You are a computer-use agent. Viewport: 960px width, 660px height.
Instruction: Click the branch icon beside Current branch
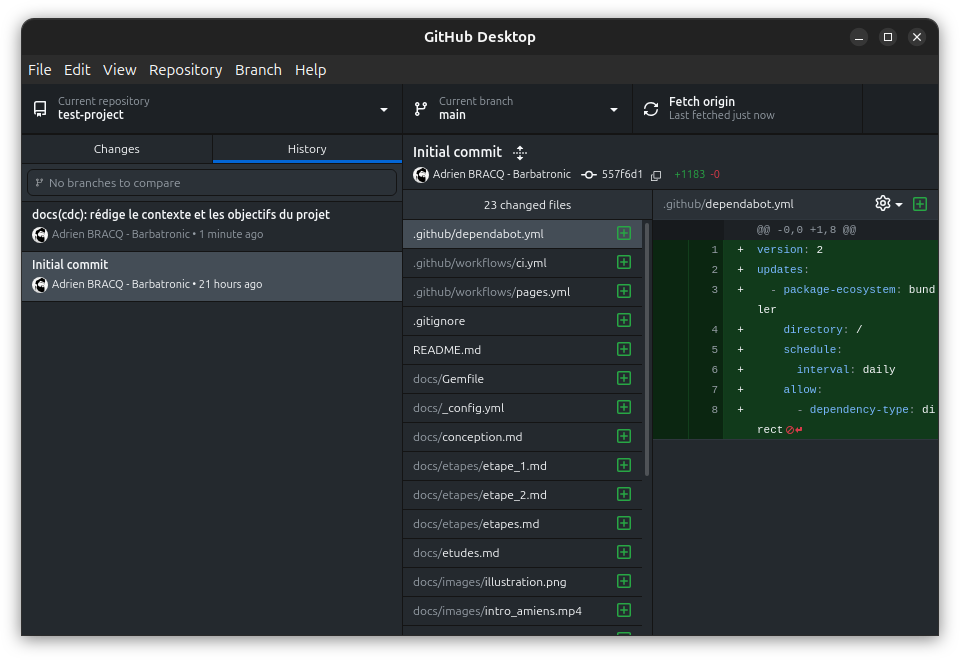[421, 109]
